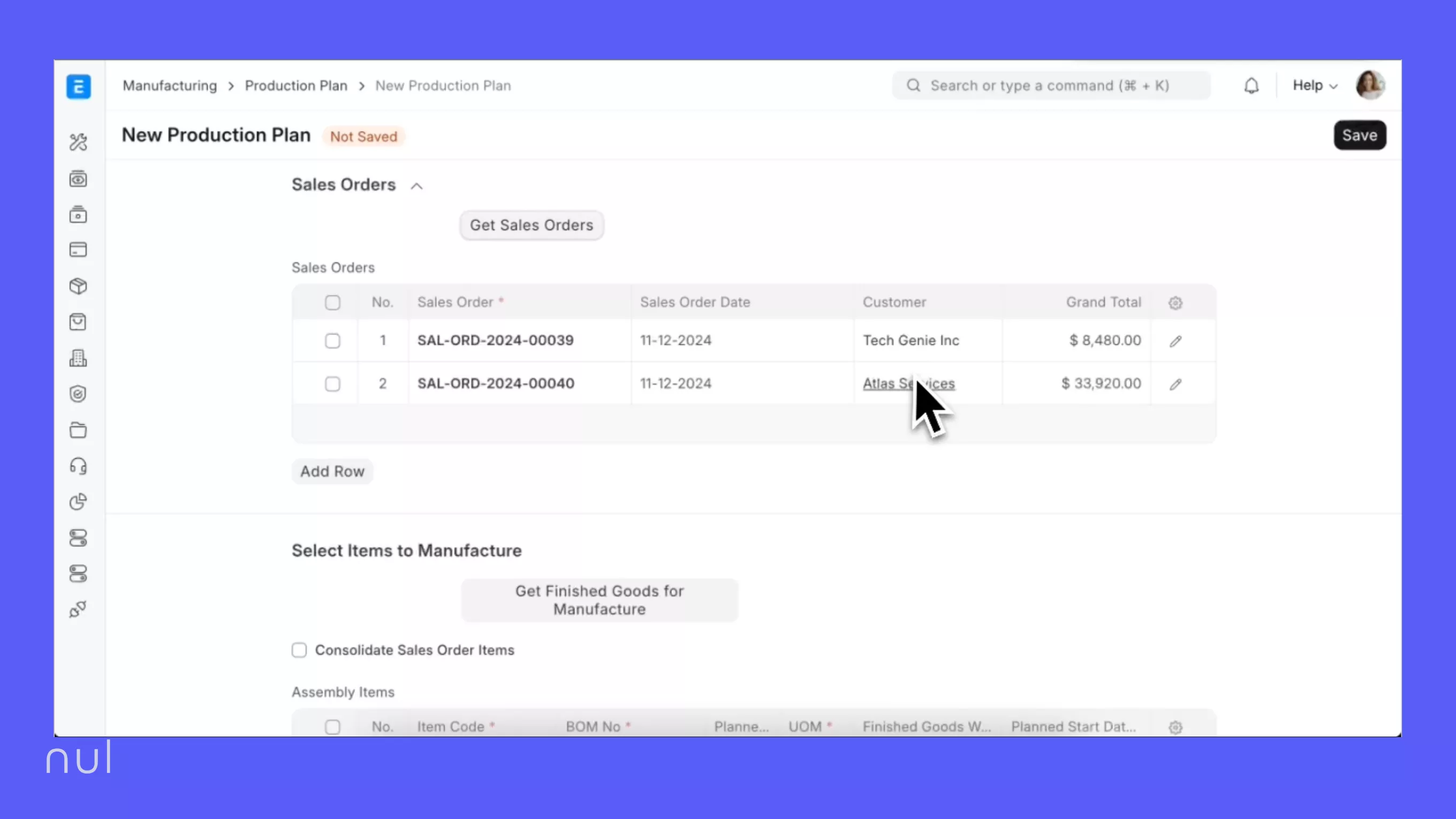Select the Payments wallet icon in sidebar

point(78,249)
